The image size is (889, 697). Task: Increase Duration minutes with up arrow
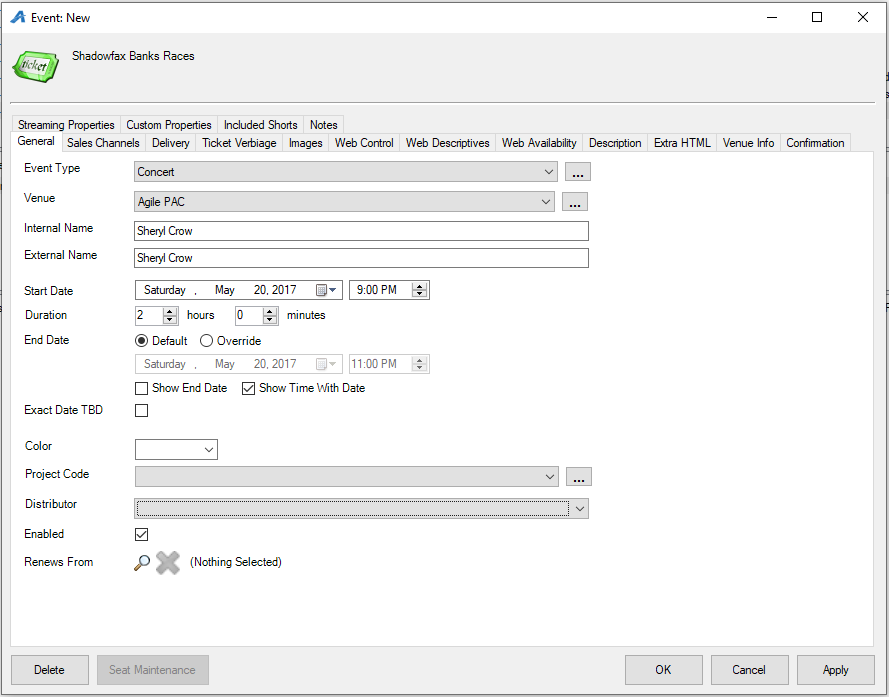coord(270,311)
